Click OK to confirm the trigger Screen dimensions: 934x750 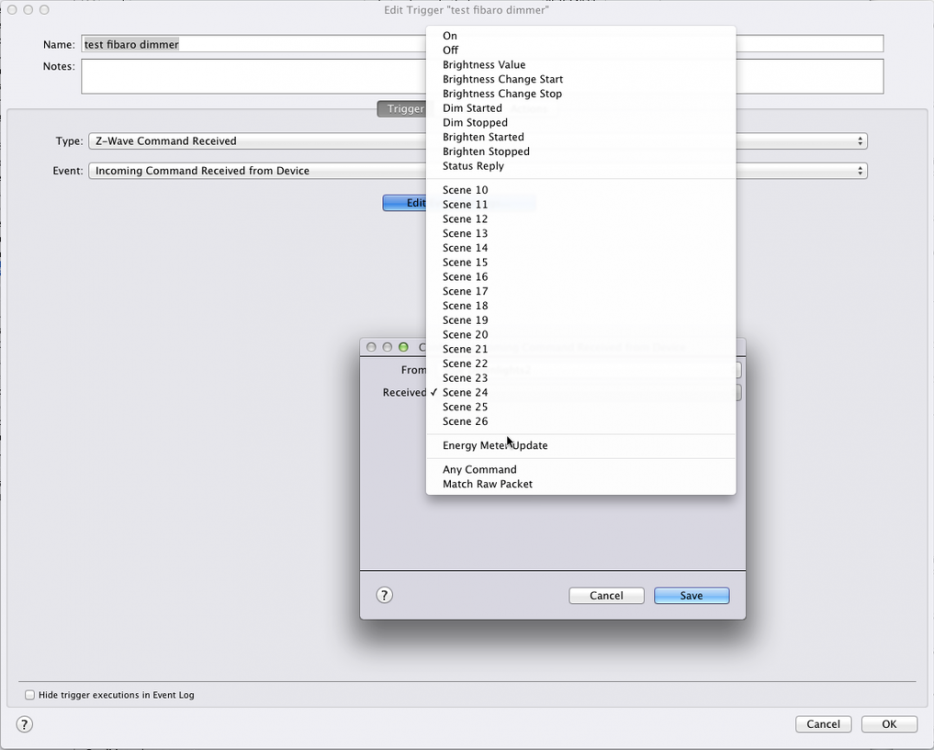(889, 724)
